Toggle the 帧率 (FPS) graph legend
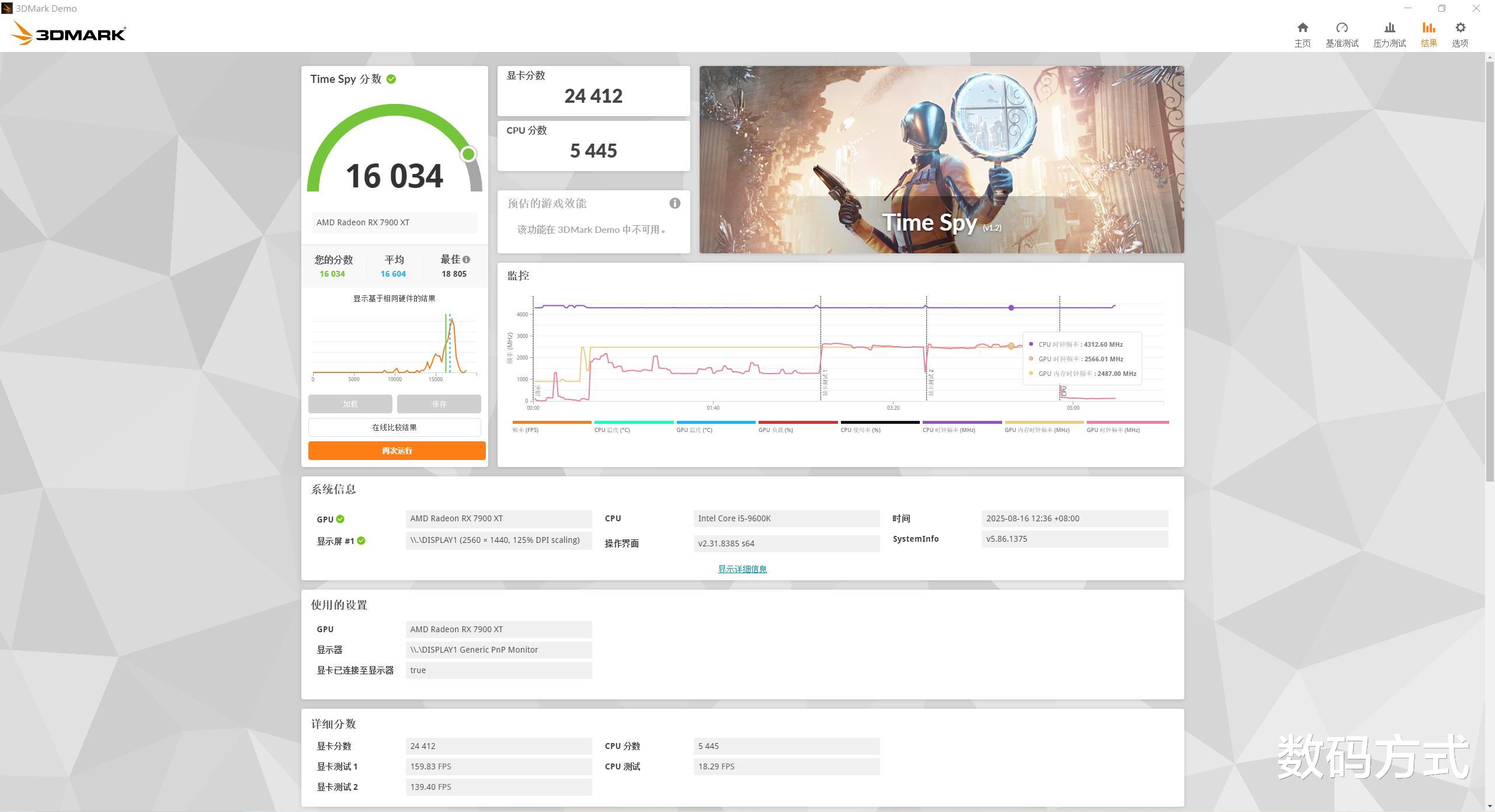 (x=526, y=430)
